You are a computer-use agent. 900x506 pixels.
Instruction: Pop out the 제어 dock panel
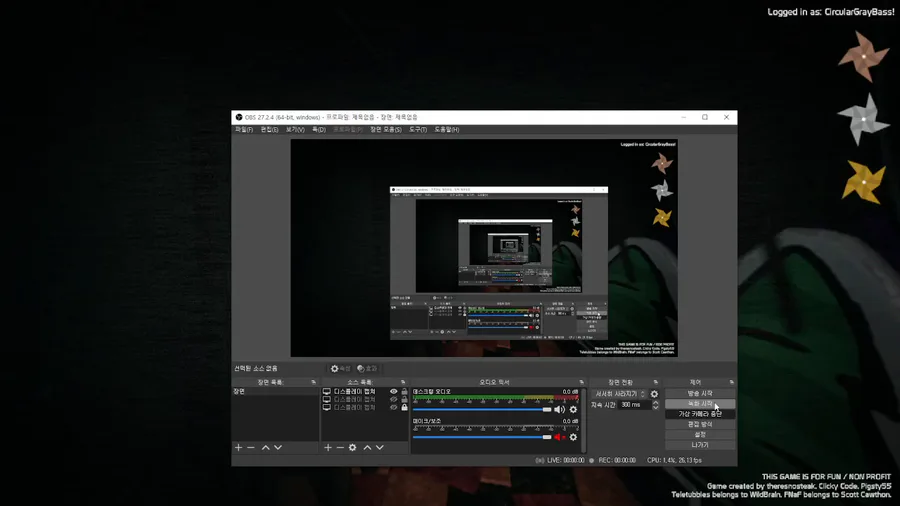point(731,382)
